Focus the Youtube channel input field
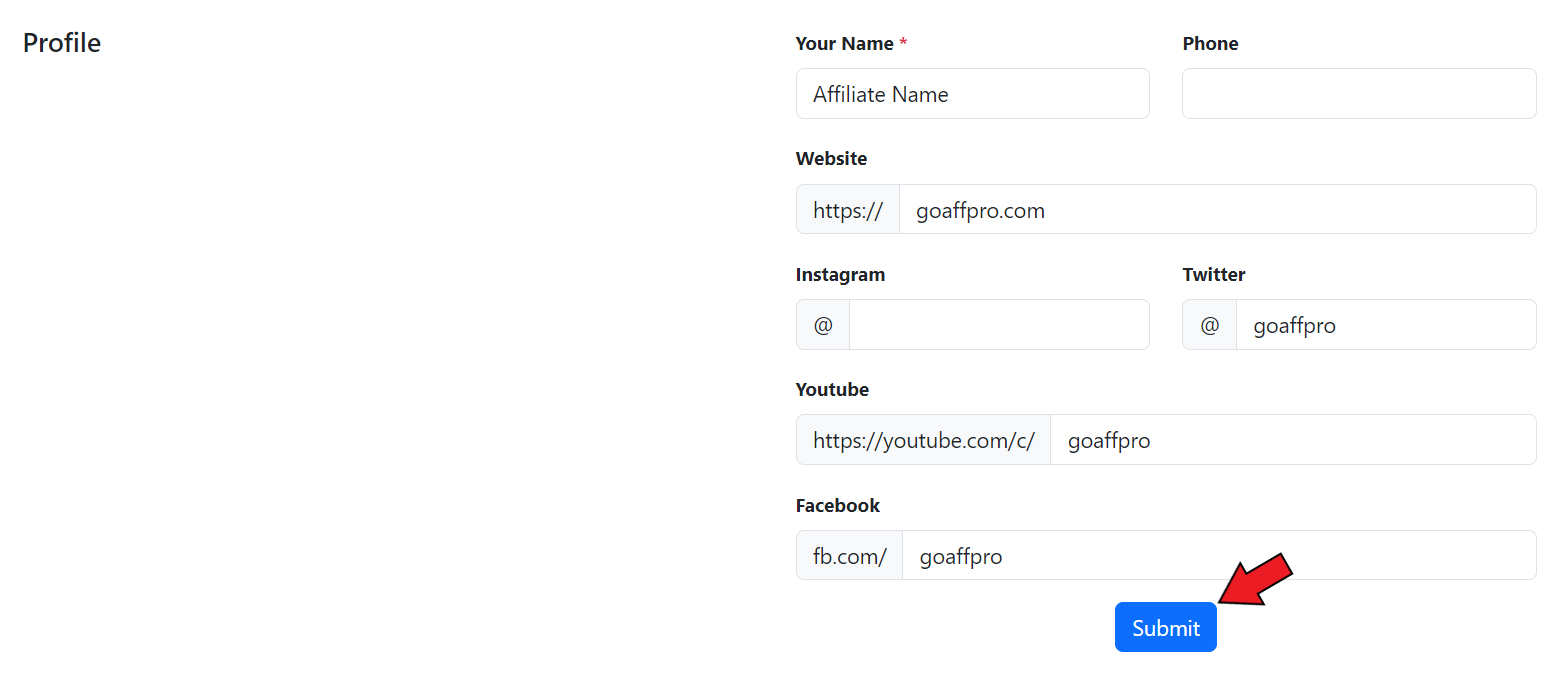The height and width of the screenshot is (676, 1561). click(1292, 440)
